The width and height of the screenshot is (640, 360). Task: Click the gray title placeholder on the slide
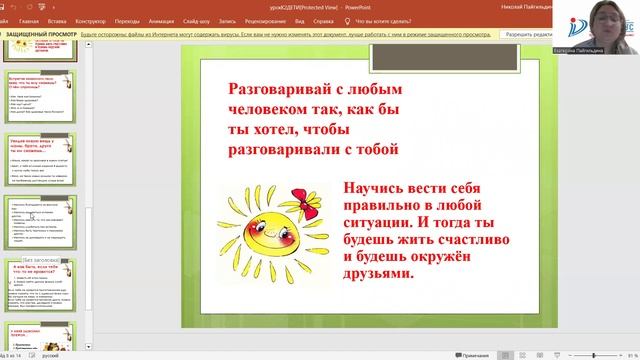click(x=445, y=58)
